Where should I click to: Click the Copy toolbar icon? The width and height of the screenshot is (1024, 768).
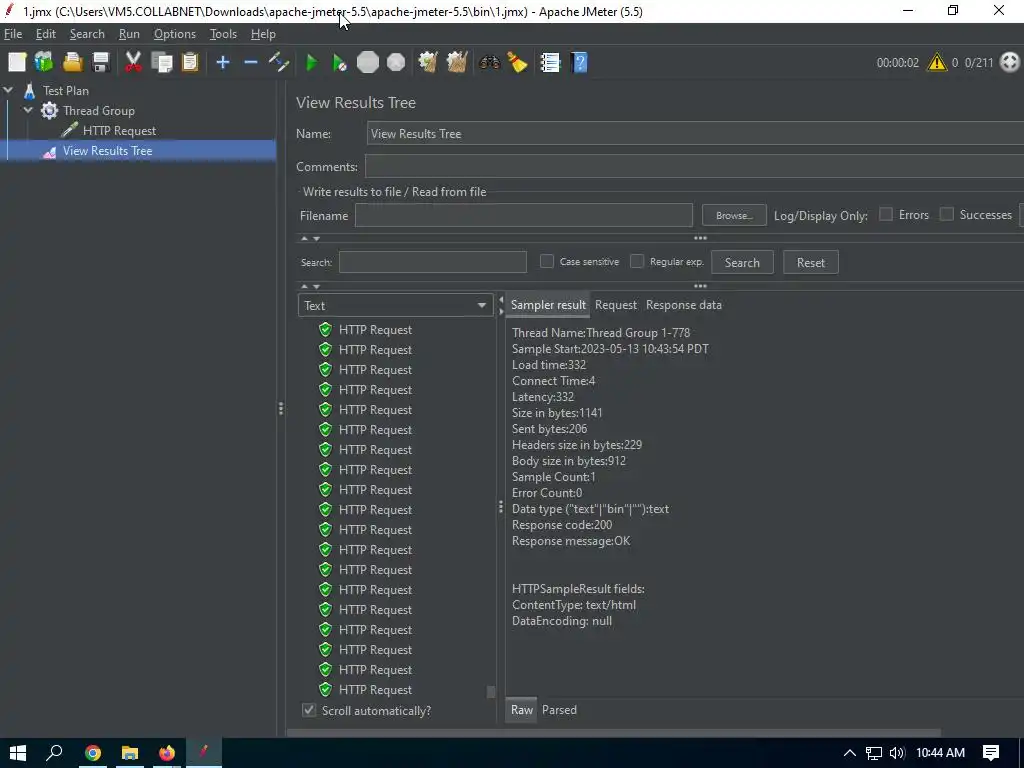(161, 63)
